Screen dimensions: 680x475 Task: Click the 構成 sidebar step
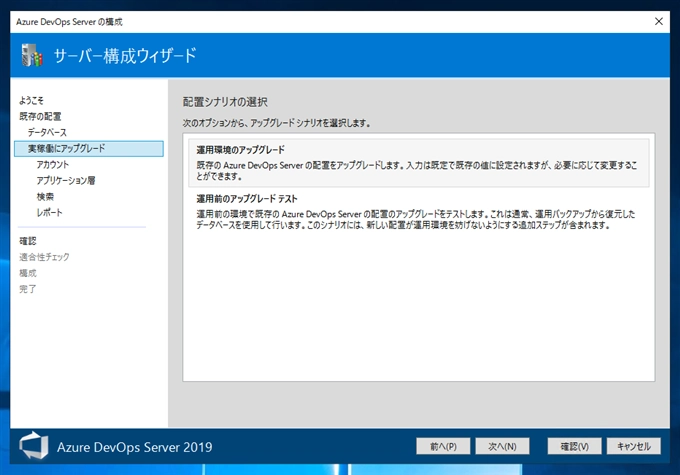28,273
